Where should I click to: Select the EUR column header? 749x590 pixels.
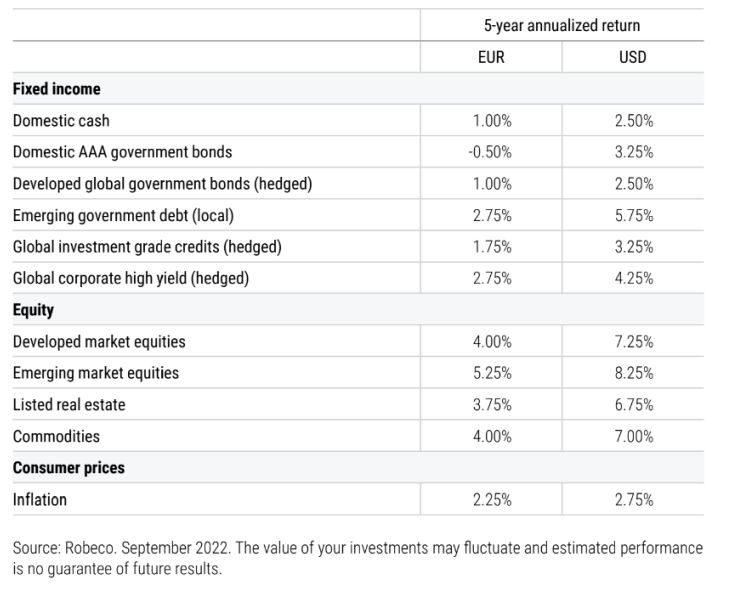pos(491,57)
